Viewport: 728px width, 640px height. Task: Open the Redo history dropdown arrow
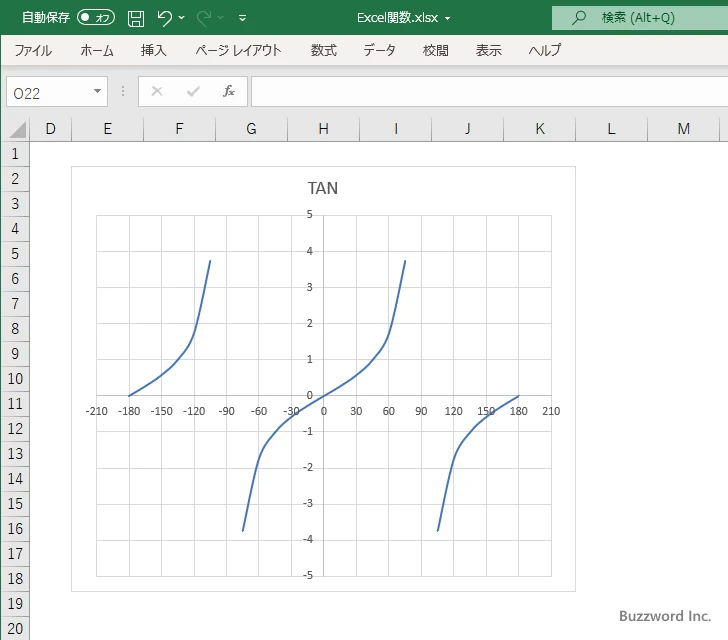221,18
